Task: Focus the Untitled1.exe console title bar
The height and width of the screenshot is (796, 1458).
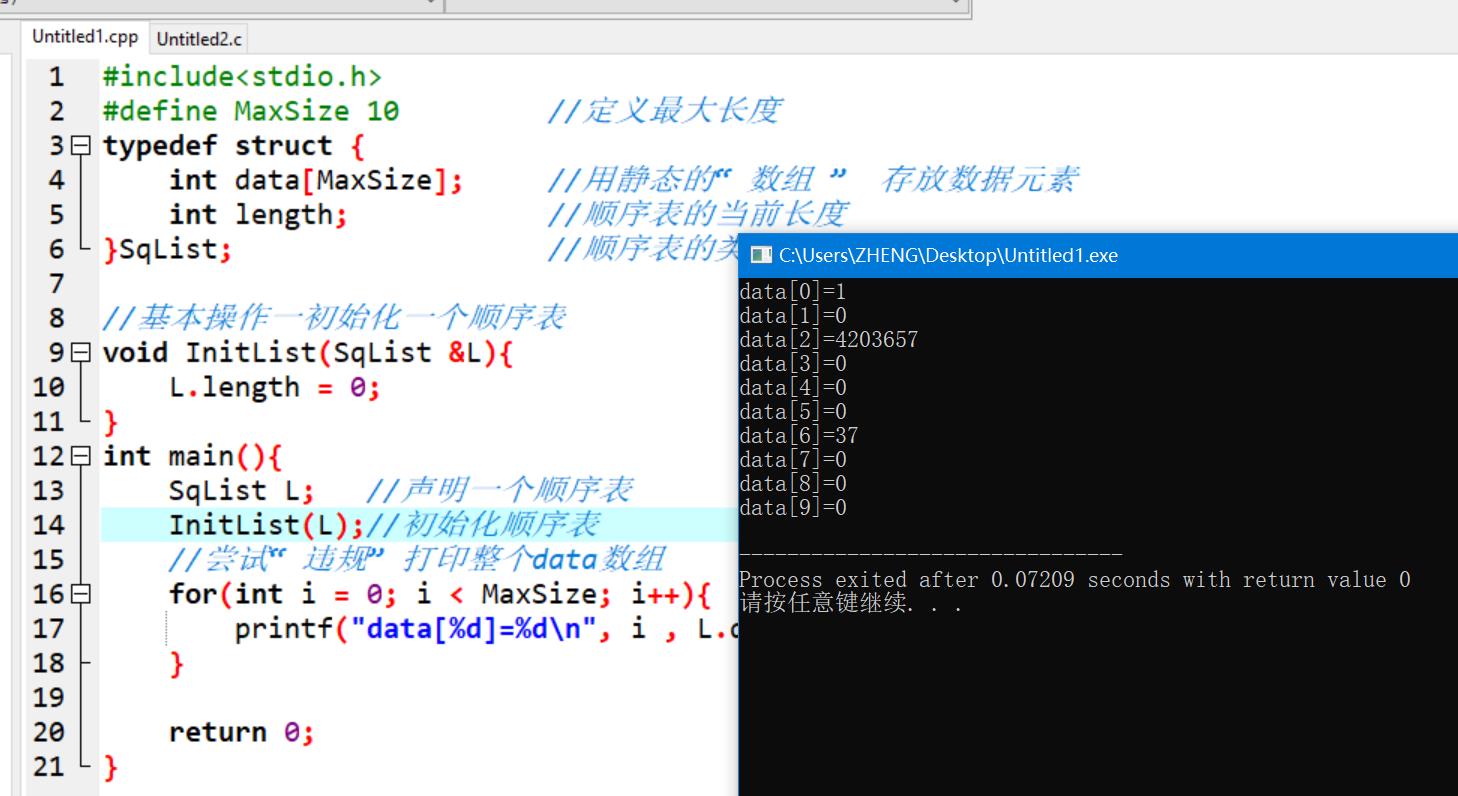Action: click(1098, 255)
